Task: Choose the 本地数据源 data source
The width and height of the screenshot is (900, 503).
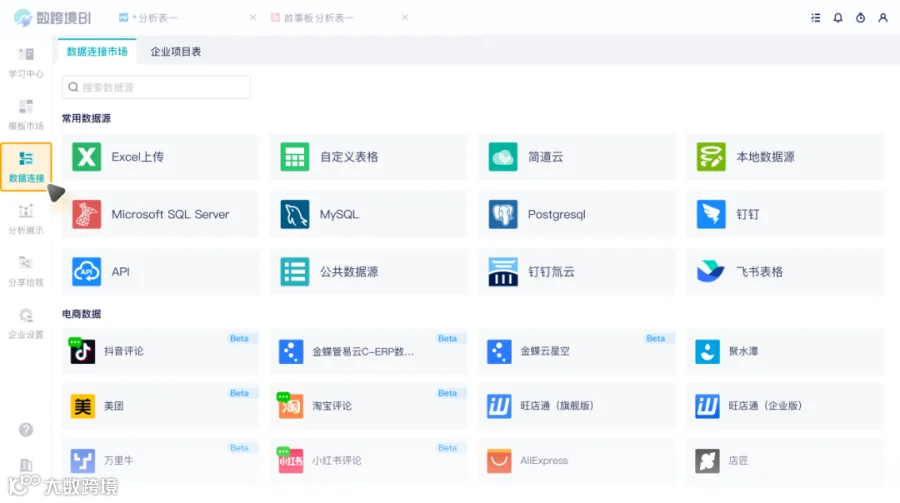Action: pos(785,157)
